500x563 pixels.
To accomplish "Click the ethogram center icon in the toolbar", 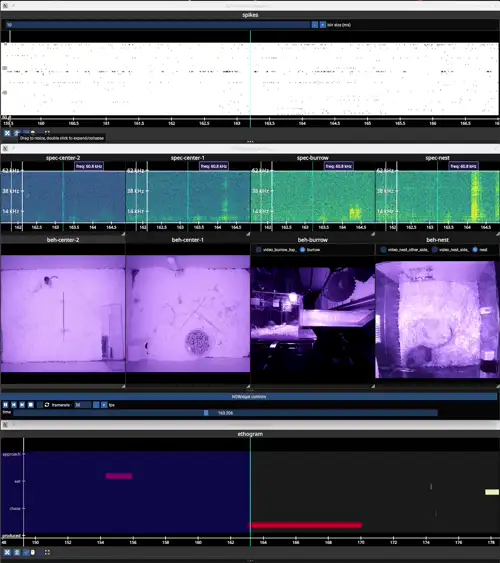I will 17,552.
